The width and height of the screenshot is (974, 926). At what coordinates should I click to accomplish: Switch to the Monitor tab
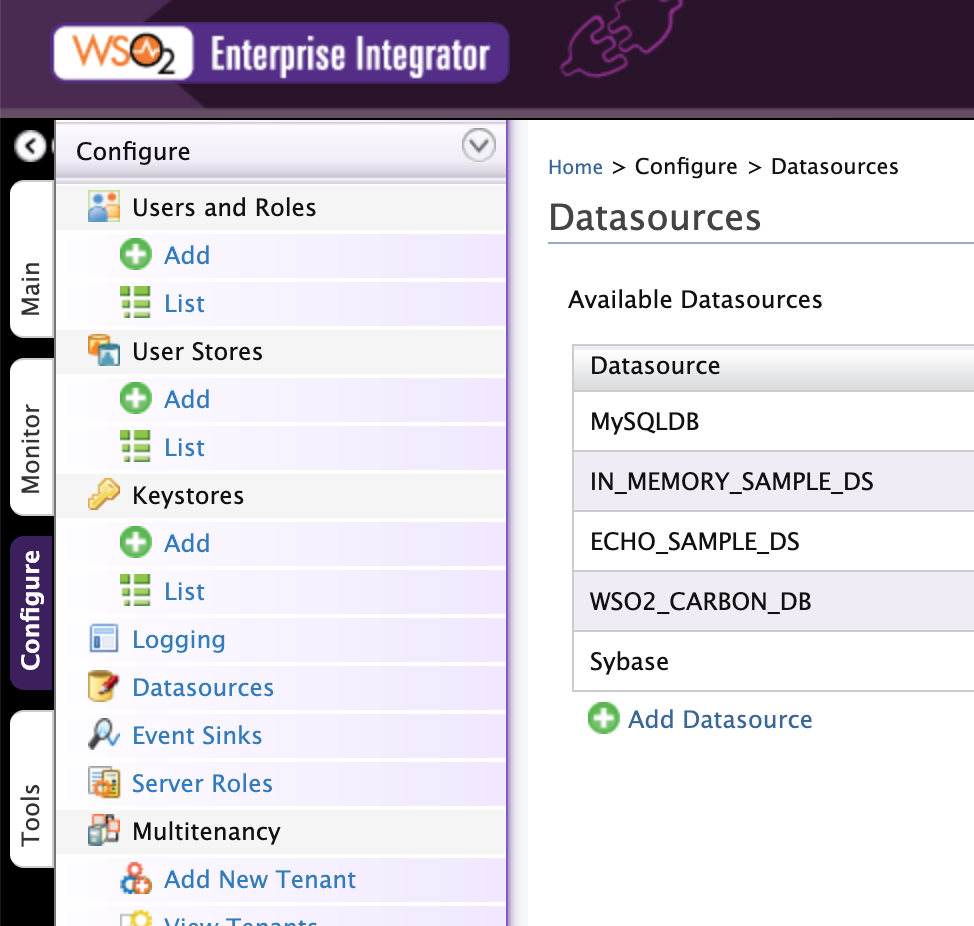pyautogui.click(x=31, y=437)
